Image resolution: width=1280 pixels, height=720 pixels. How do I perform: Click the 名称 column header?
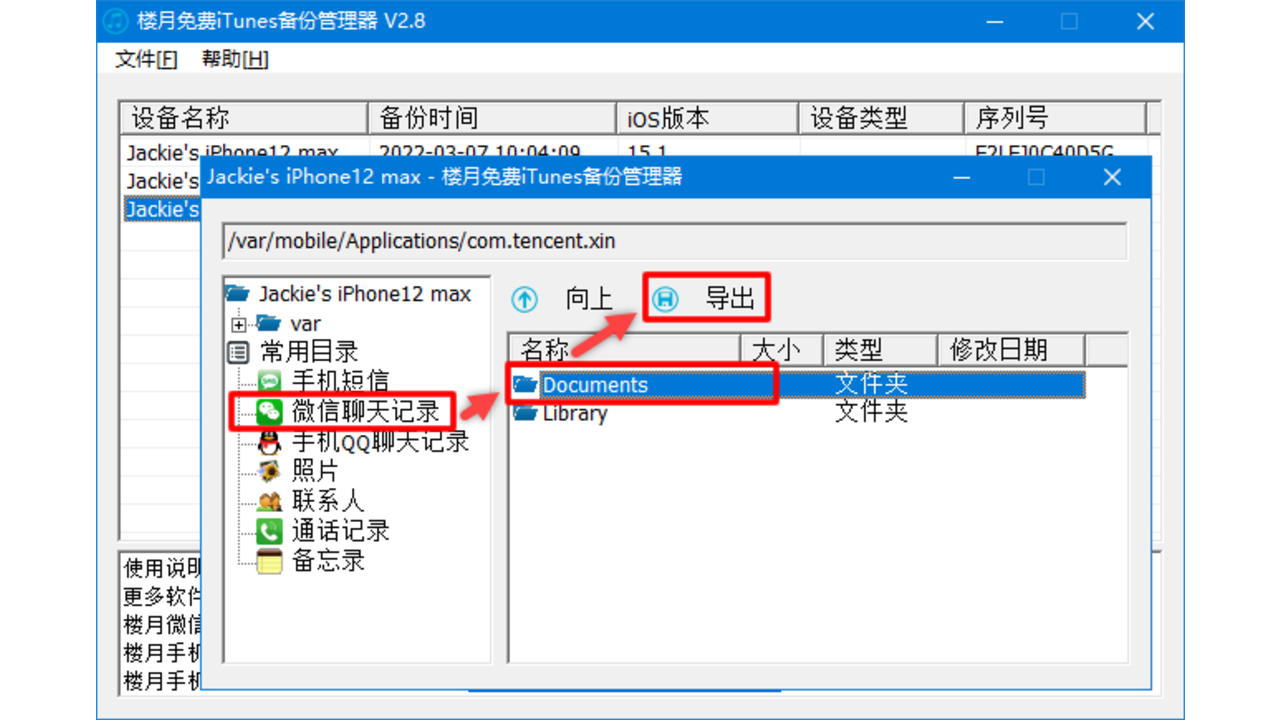tap(560, 349)
